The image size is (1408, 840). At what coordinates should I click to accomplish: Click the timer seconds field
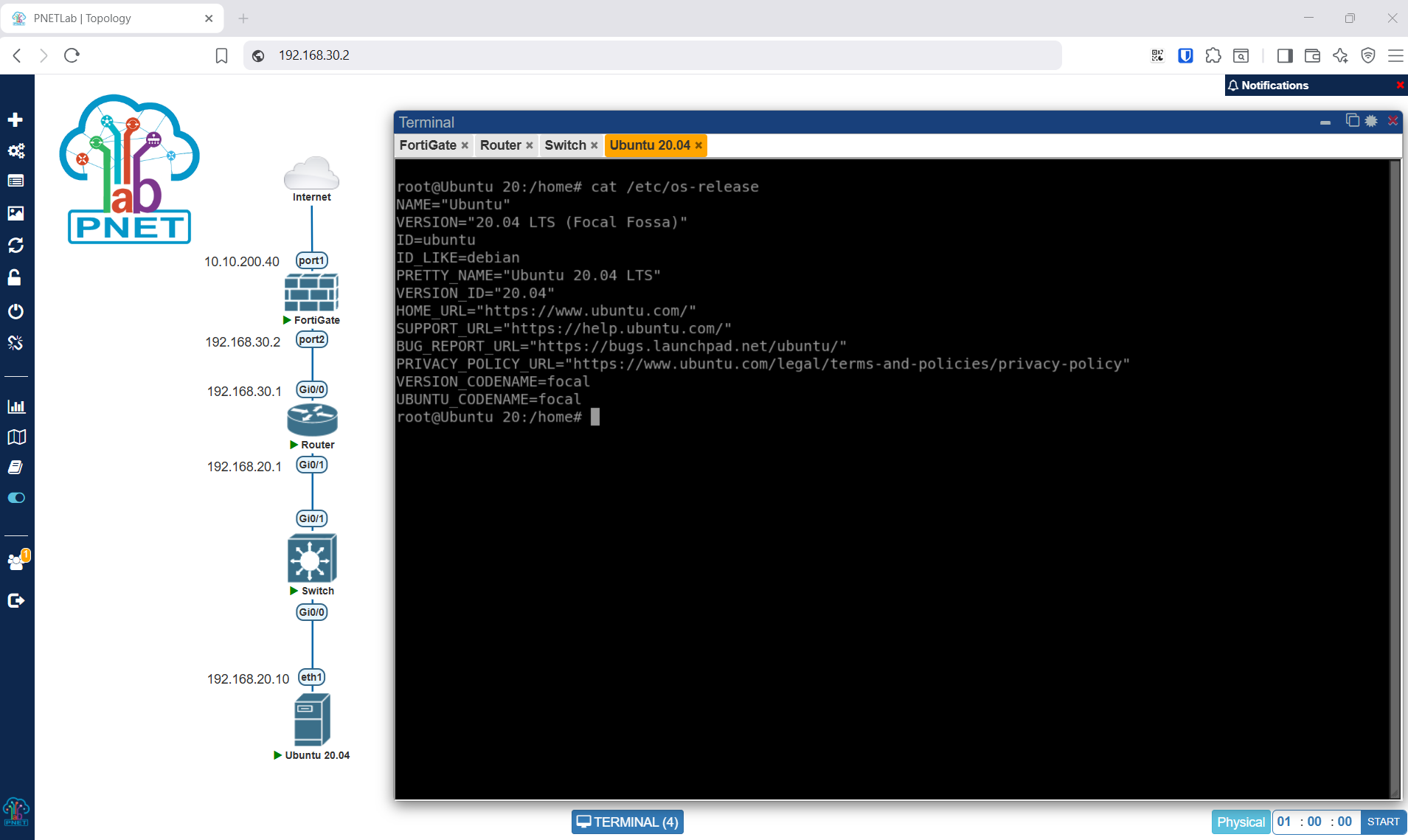click(1345, 822)
